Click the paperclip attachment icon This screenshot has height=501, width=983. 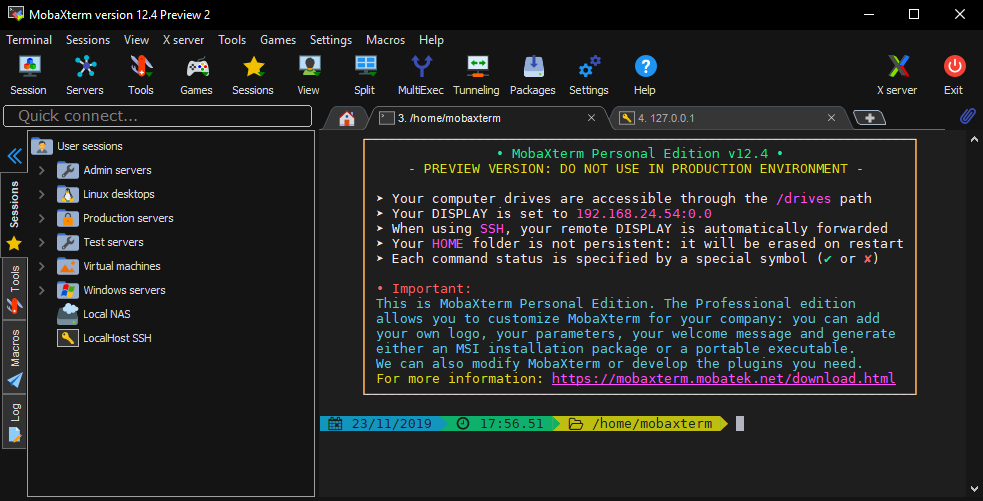pos(967,117)
